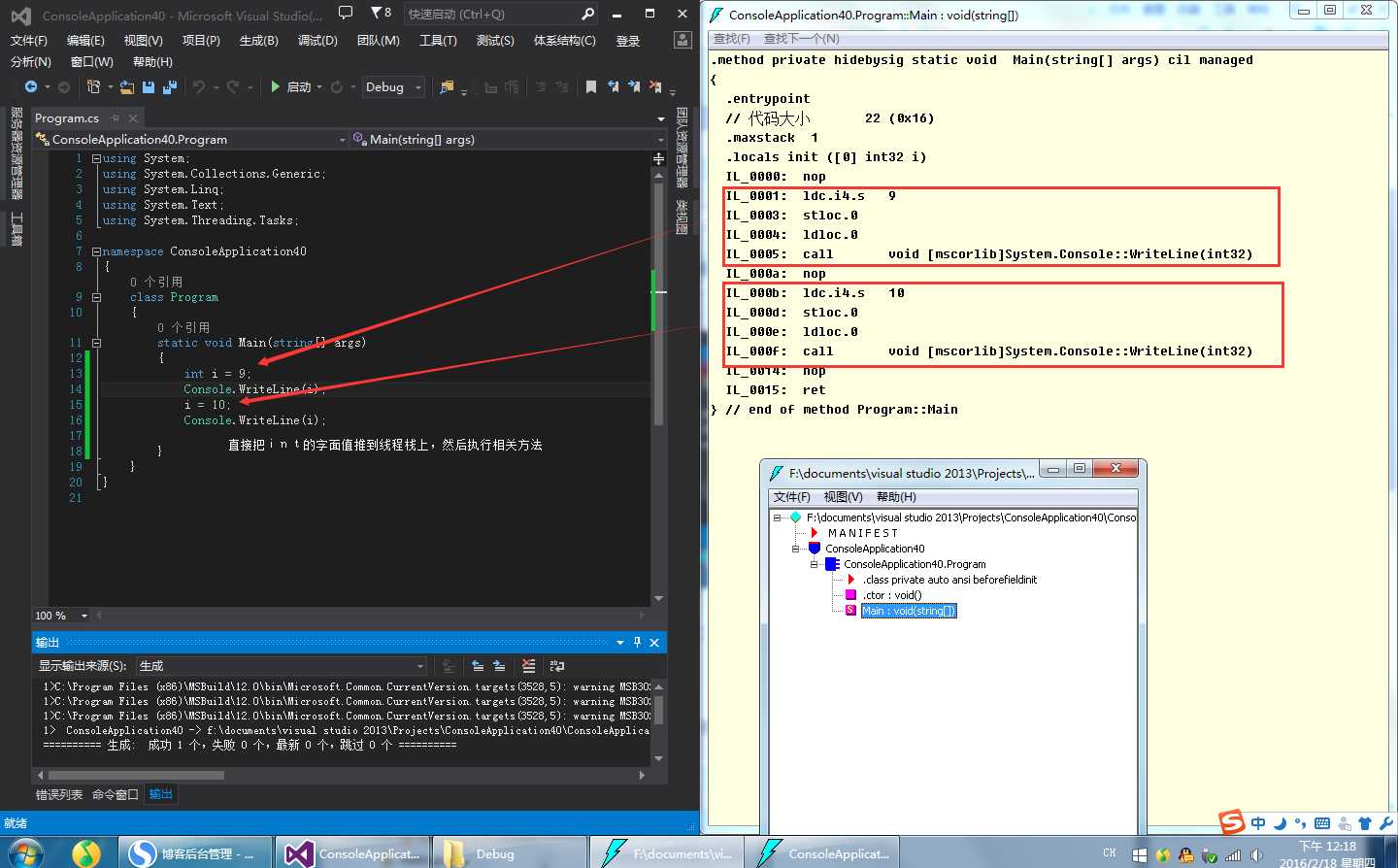Click the account avatar icon
The height and width of the screenshot is (868, 1398).
(682, 41)
